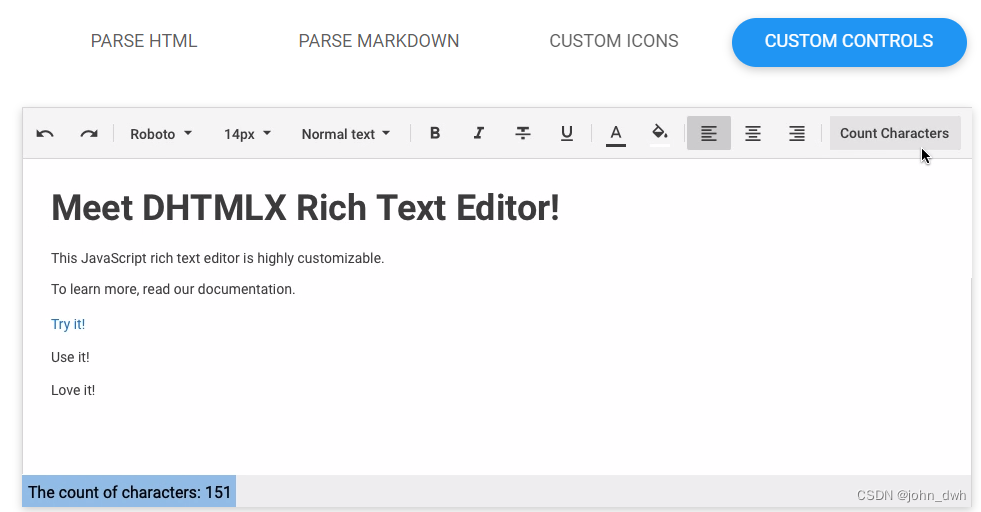Redo the last undone edit
The width and height of the screenshot is (981, 512).
(89, 133)
